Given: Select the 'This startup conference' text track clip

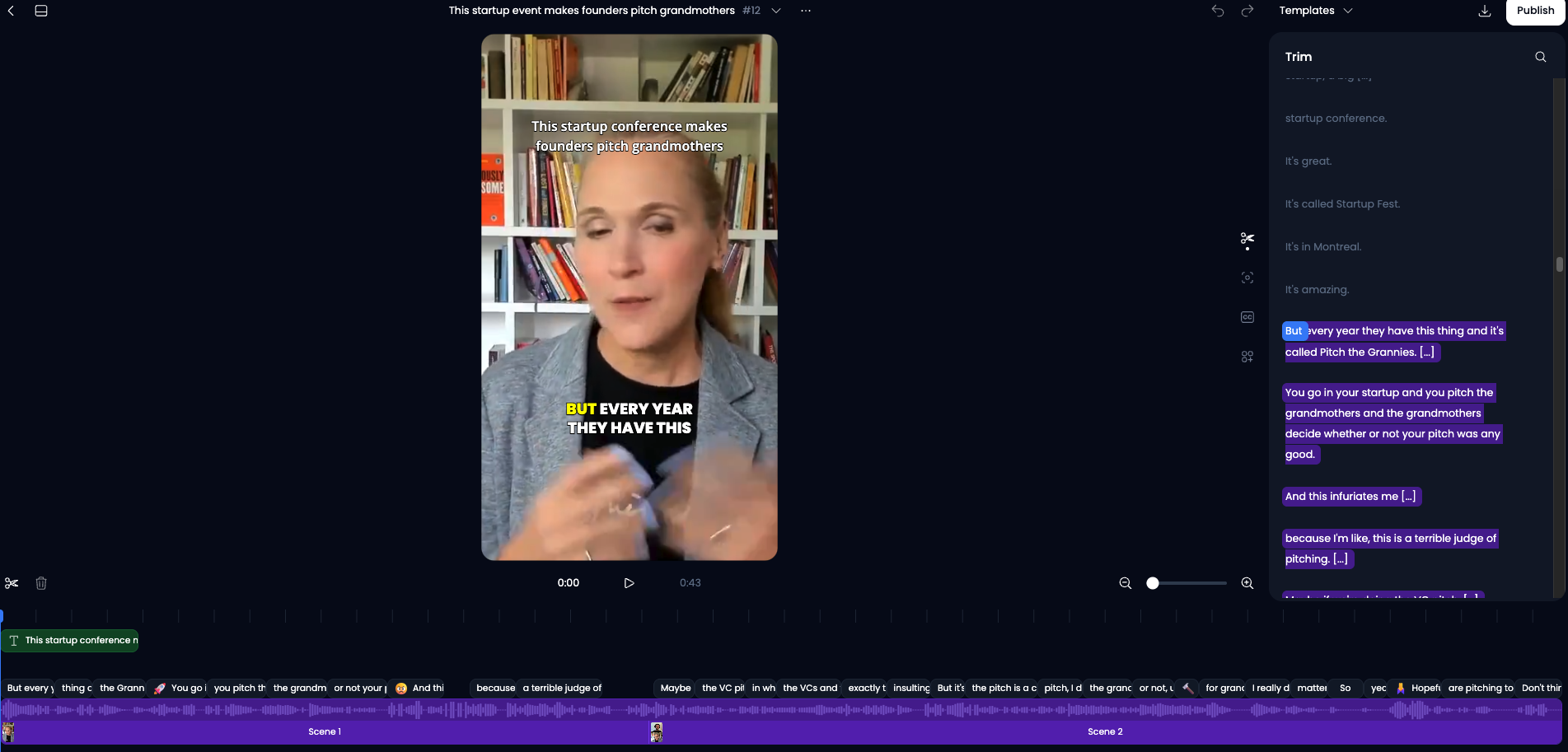Looking at the screenshot, I should pos(70,640).
